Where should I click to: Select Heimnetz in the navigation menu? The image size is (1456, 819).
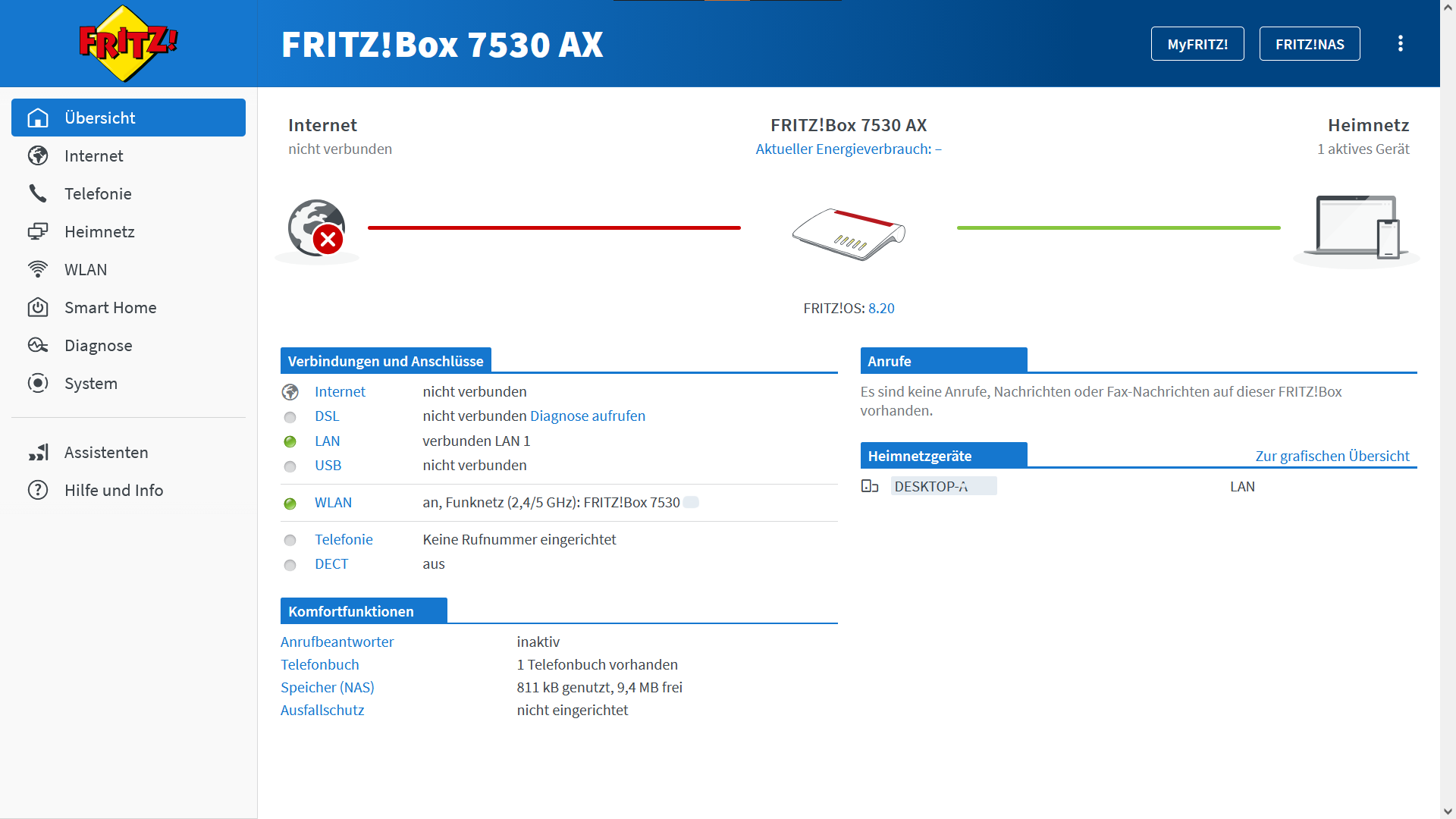point(99,231)
